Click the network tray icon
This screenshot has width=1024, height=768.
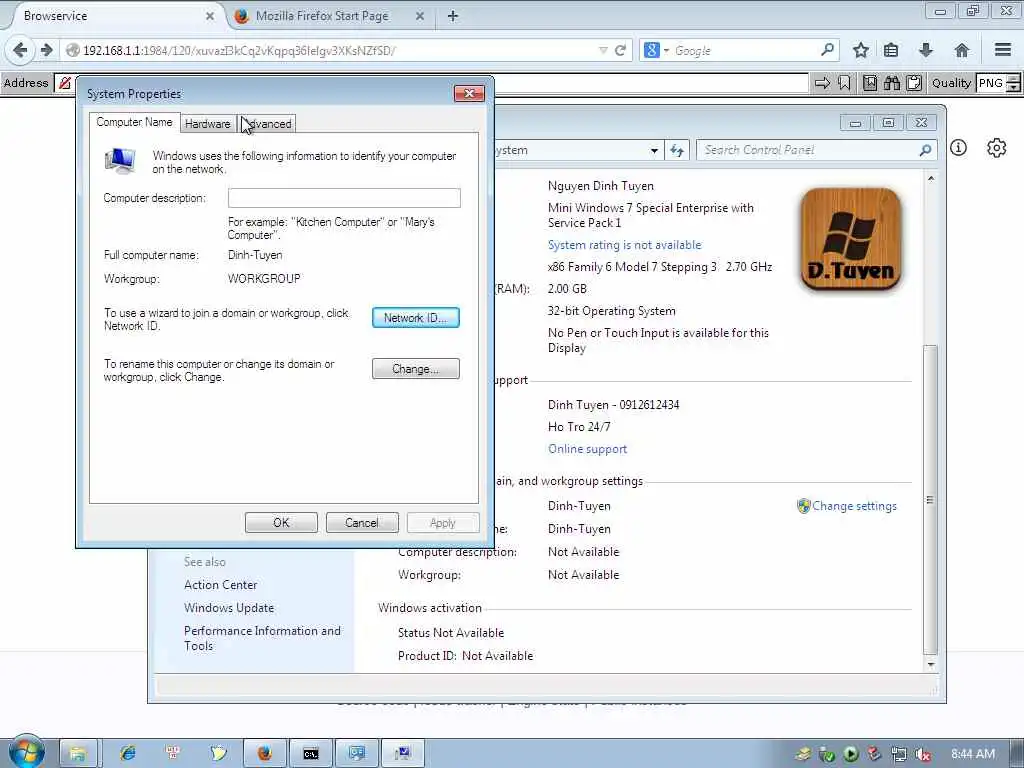click(899, 754)
